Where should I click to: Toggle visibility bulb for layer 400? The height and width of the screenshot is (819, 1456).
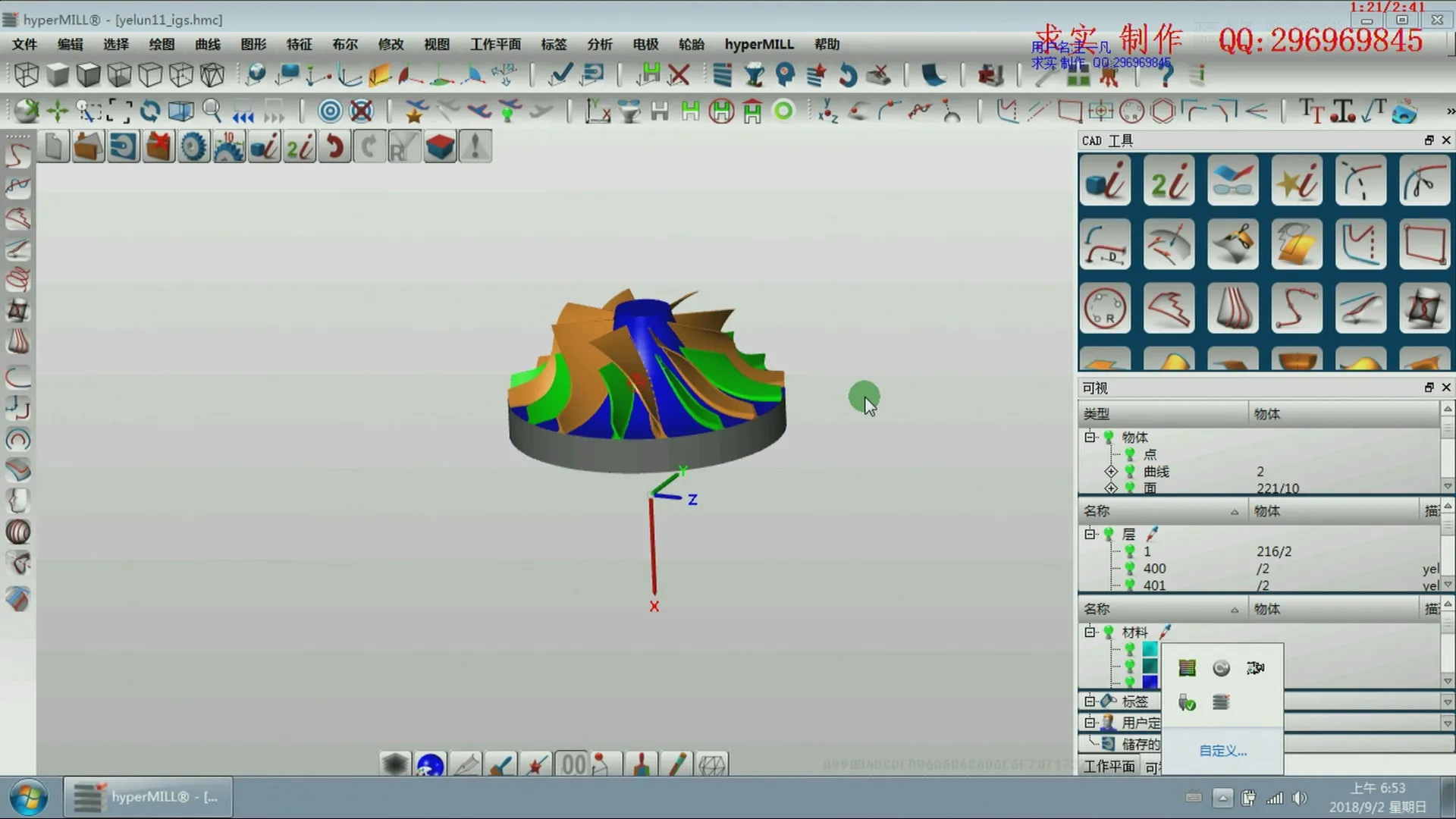(x=1130, y=568)
